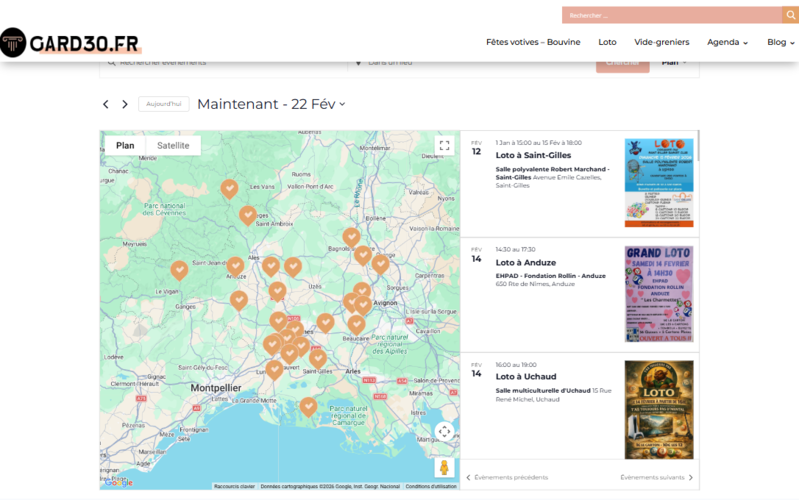Click the 'Événements suivants' link
Image resolution: width=799 pixels, height=500 pixels.
tap(656, 477)
